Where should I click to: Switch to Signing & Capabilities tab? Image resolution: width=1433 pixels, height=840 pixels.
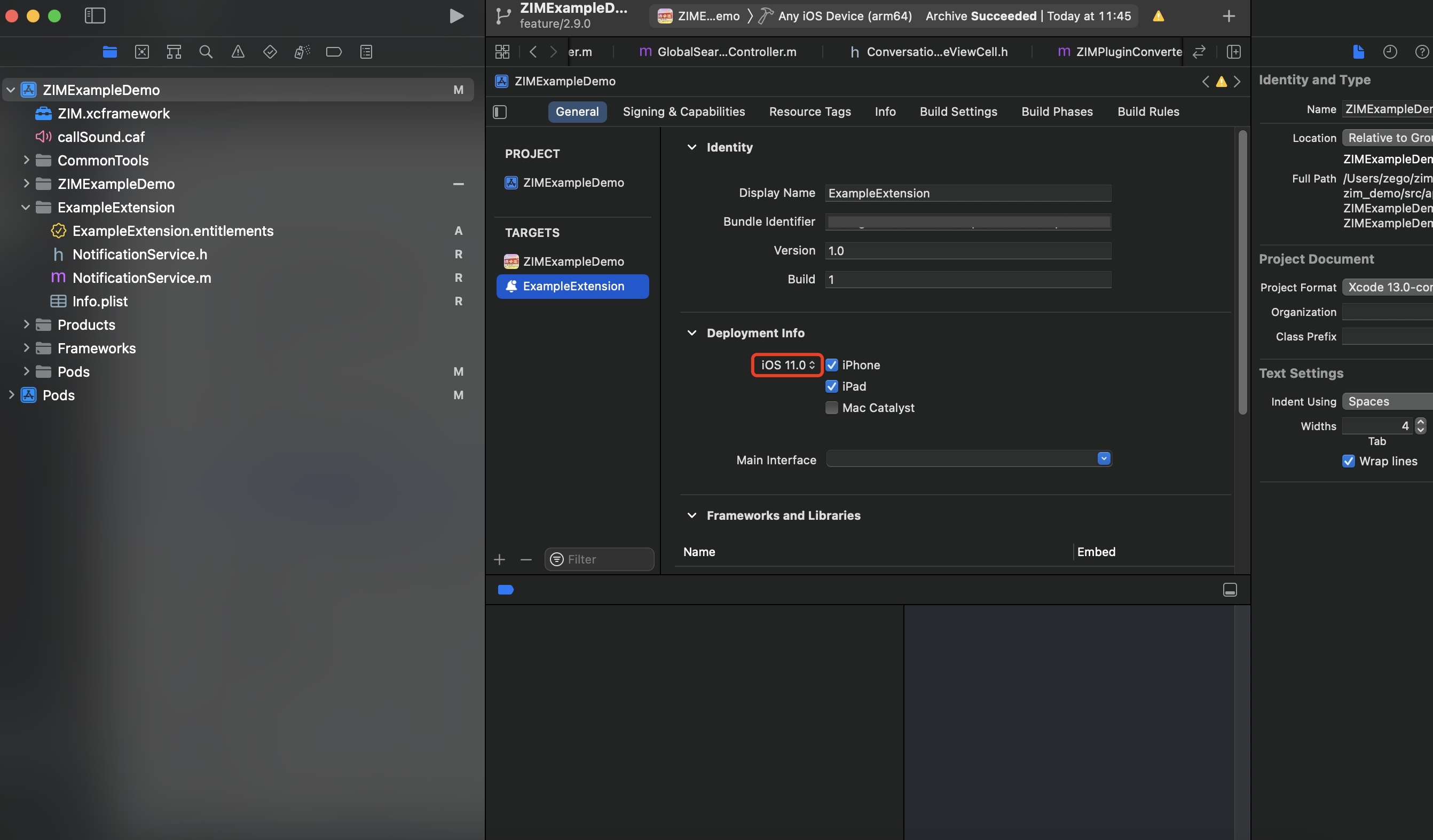pyautogui.click(x=683, y=112)
